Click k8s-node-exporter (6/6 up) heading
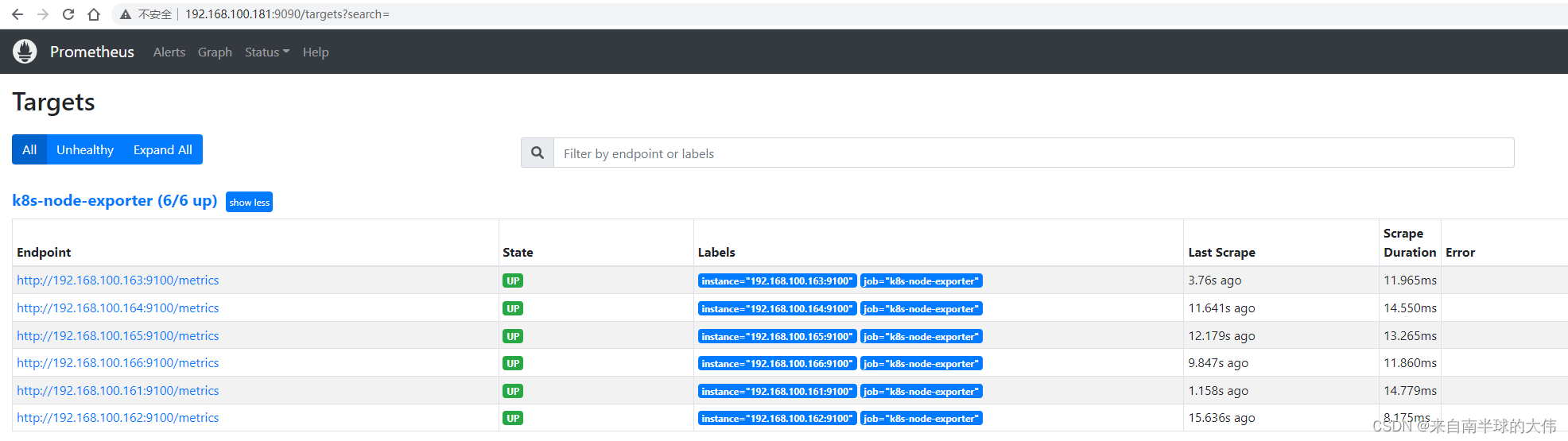1568x441 pixels. pyautogui.click(x=114, y=200)
